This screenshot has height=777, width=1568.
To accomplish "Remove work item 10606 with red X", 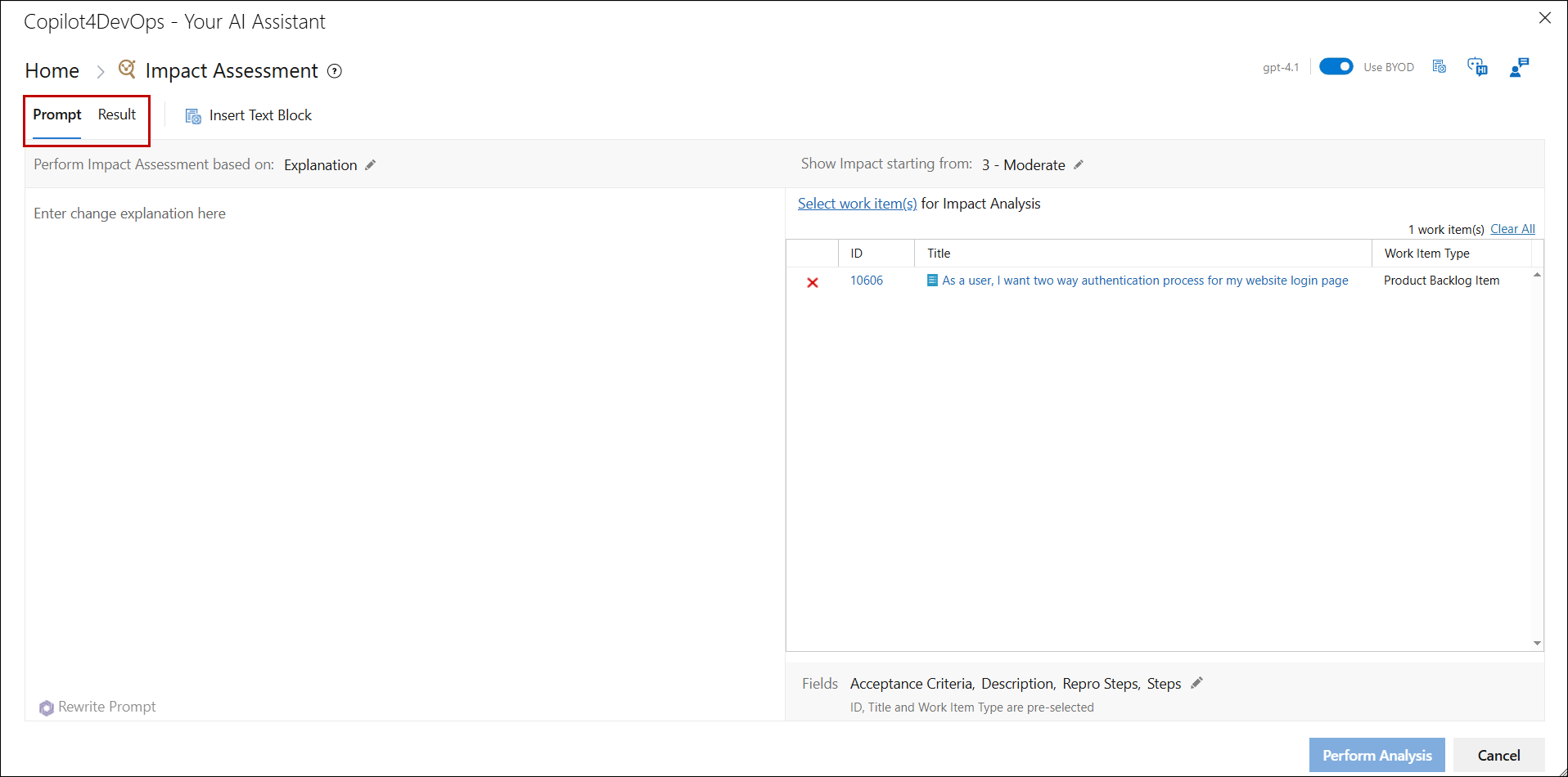I will (x=813, y=282).
